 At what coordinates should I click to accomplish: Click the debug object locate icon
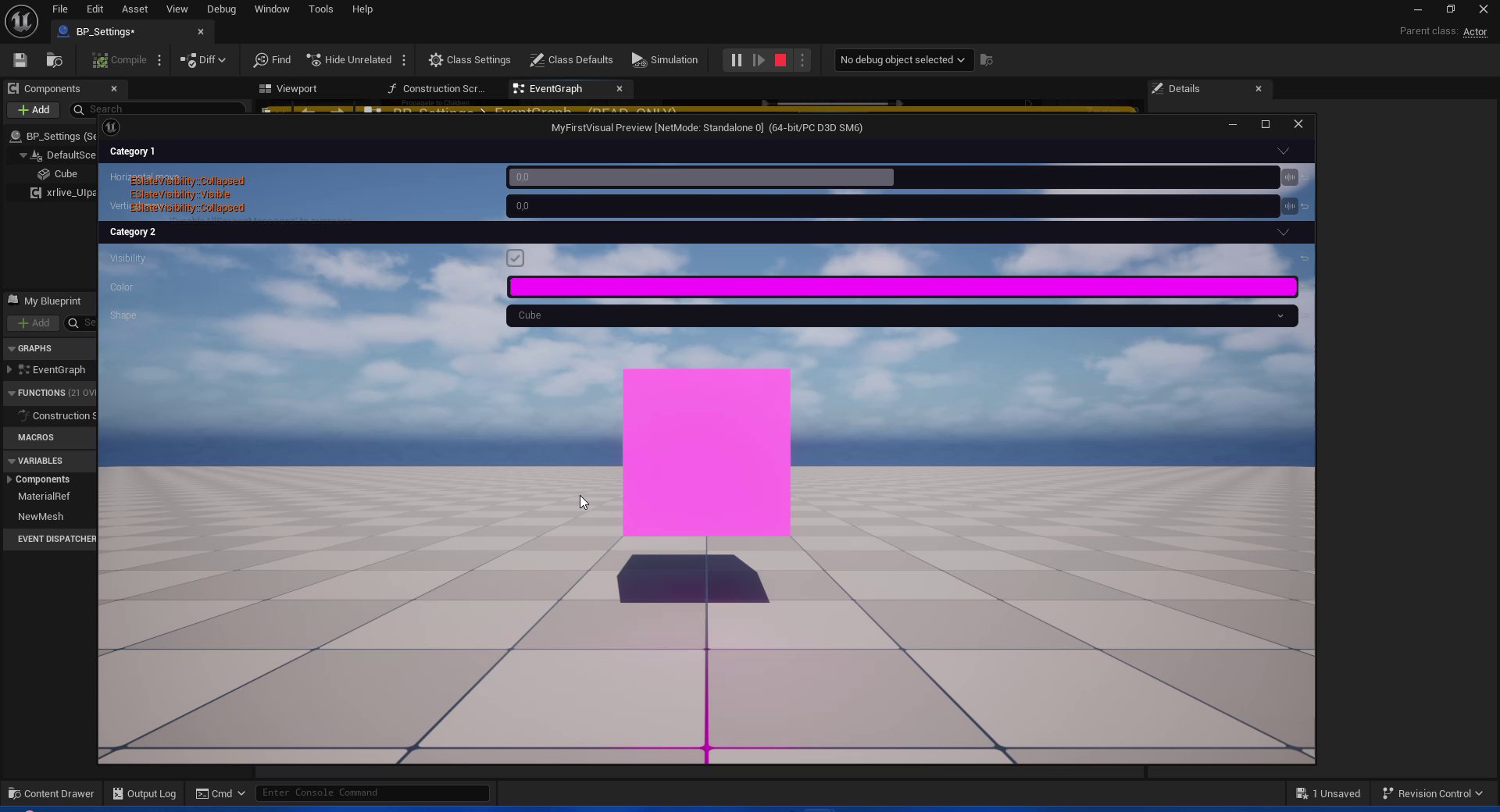pos(987,60)
